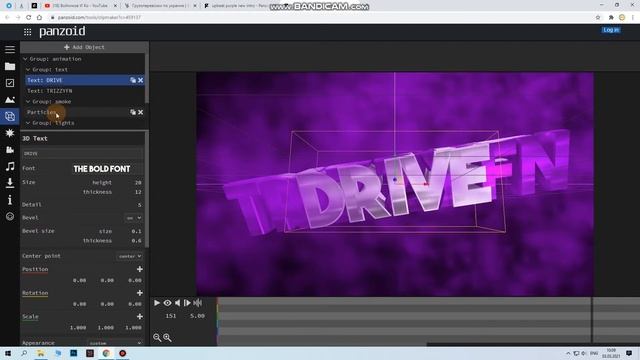
Task: Open the Center point dropdown
Action: point(130,256)
